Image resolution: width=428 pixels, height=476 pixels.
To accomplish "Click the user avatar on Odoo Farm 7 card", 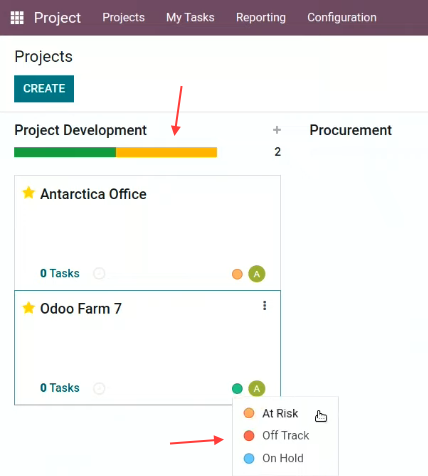I will coord(257,388).
